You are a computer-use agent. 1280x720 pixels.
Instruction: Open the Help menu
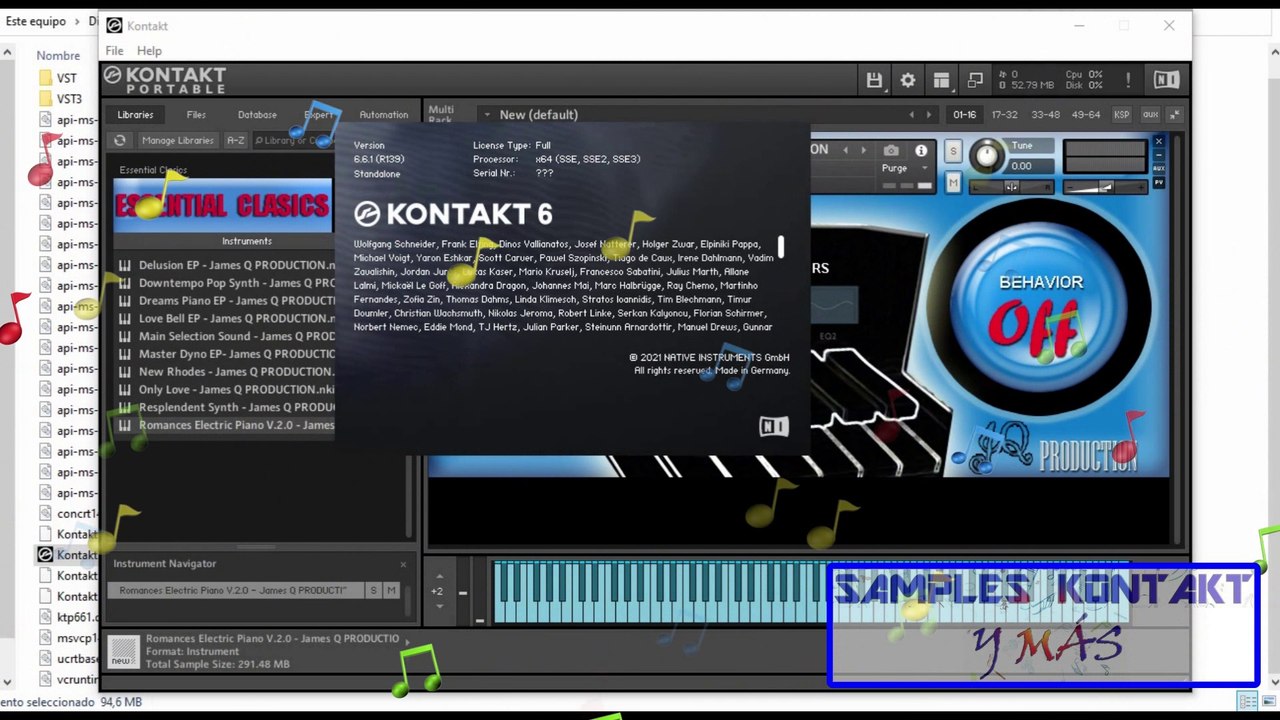coord(149,51)
